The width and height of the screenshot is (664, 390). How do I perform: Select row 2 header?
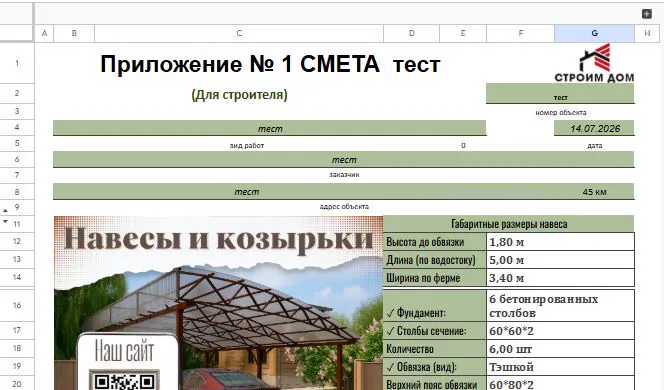tap(17, 93)
